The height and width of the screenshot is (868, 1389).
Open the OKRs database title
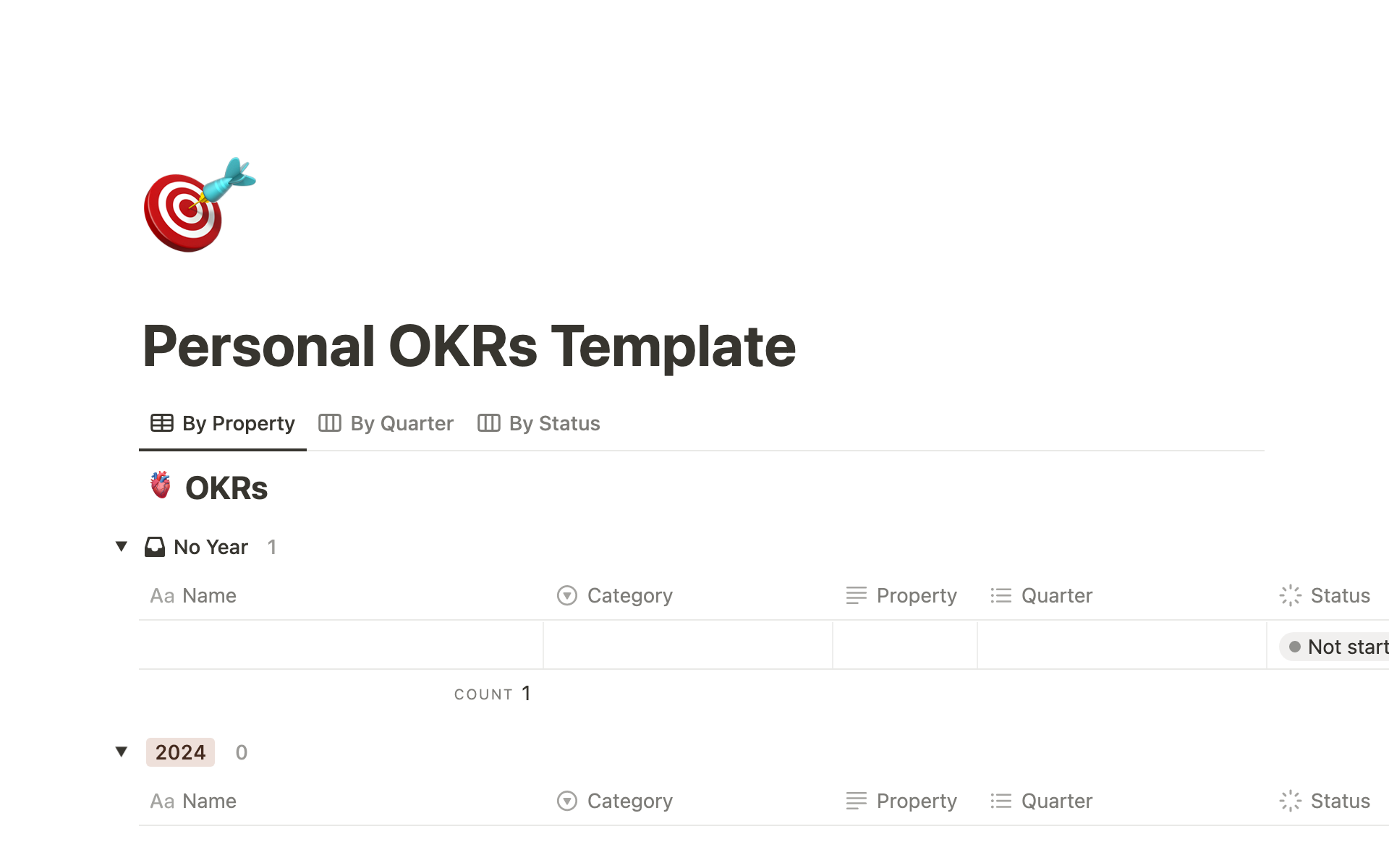pos(226,488)
